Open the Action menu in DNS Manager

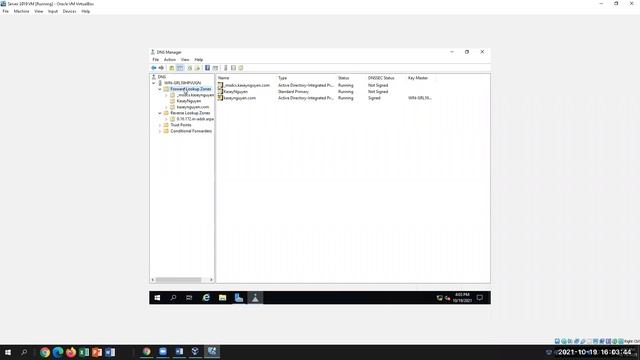coord(170,60)
